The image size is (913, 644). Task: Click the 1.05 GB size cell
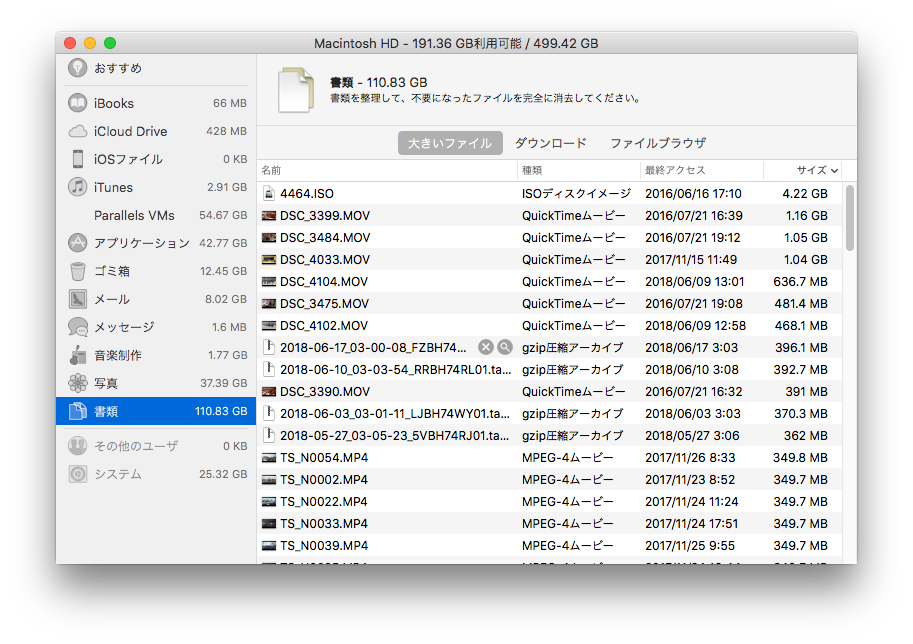tap(806, 238)
